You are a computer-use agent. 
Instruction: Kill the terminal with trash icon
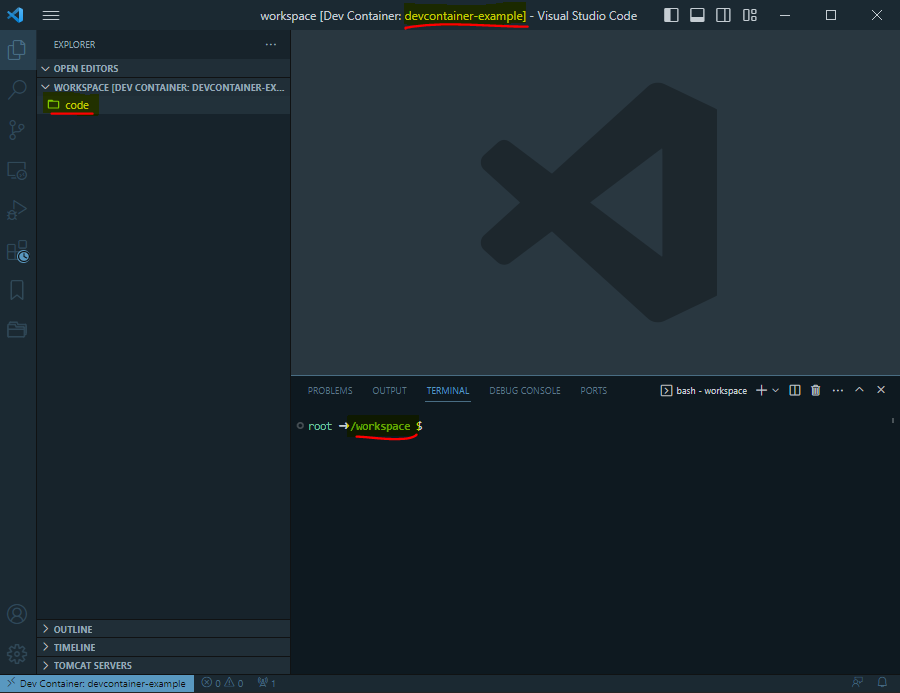tap(816, 390)
